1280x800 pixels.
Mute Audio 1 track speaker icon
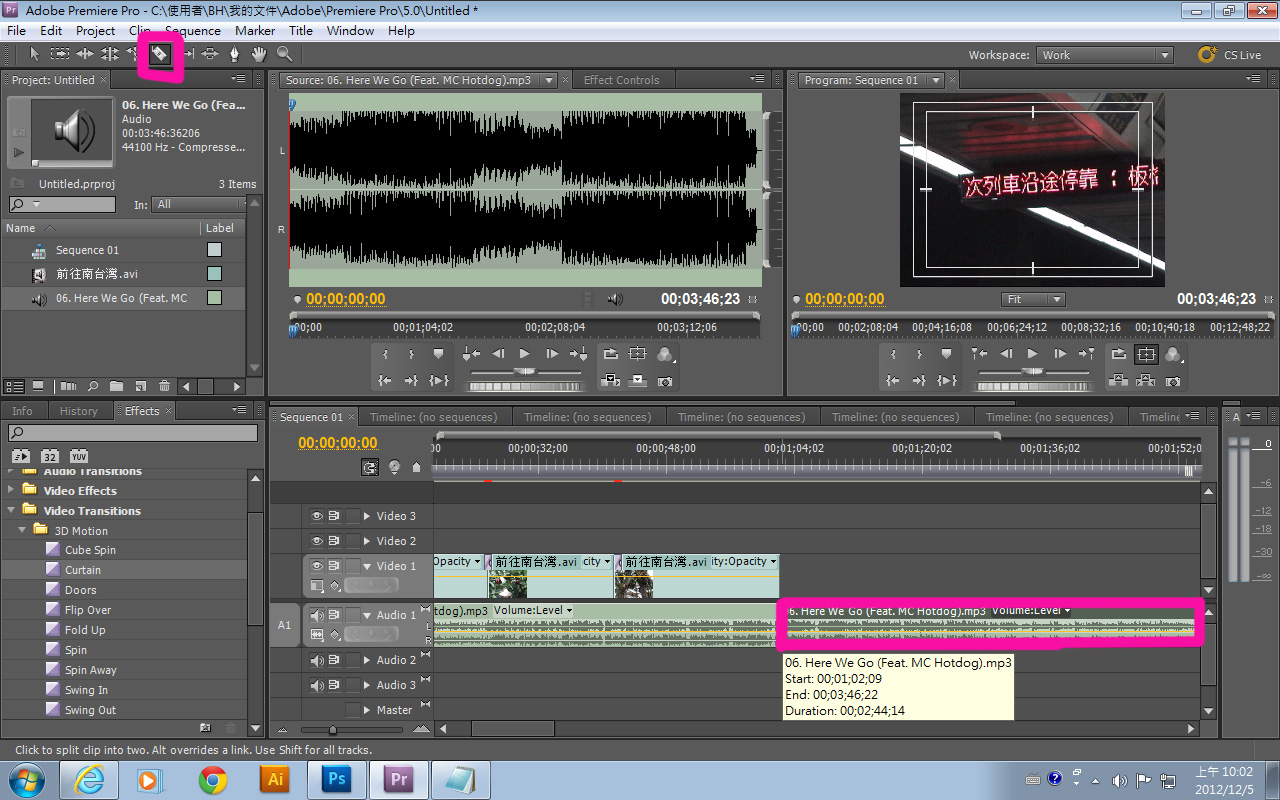(x=317, y=615)
